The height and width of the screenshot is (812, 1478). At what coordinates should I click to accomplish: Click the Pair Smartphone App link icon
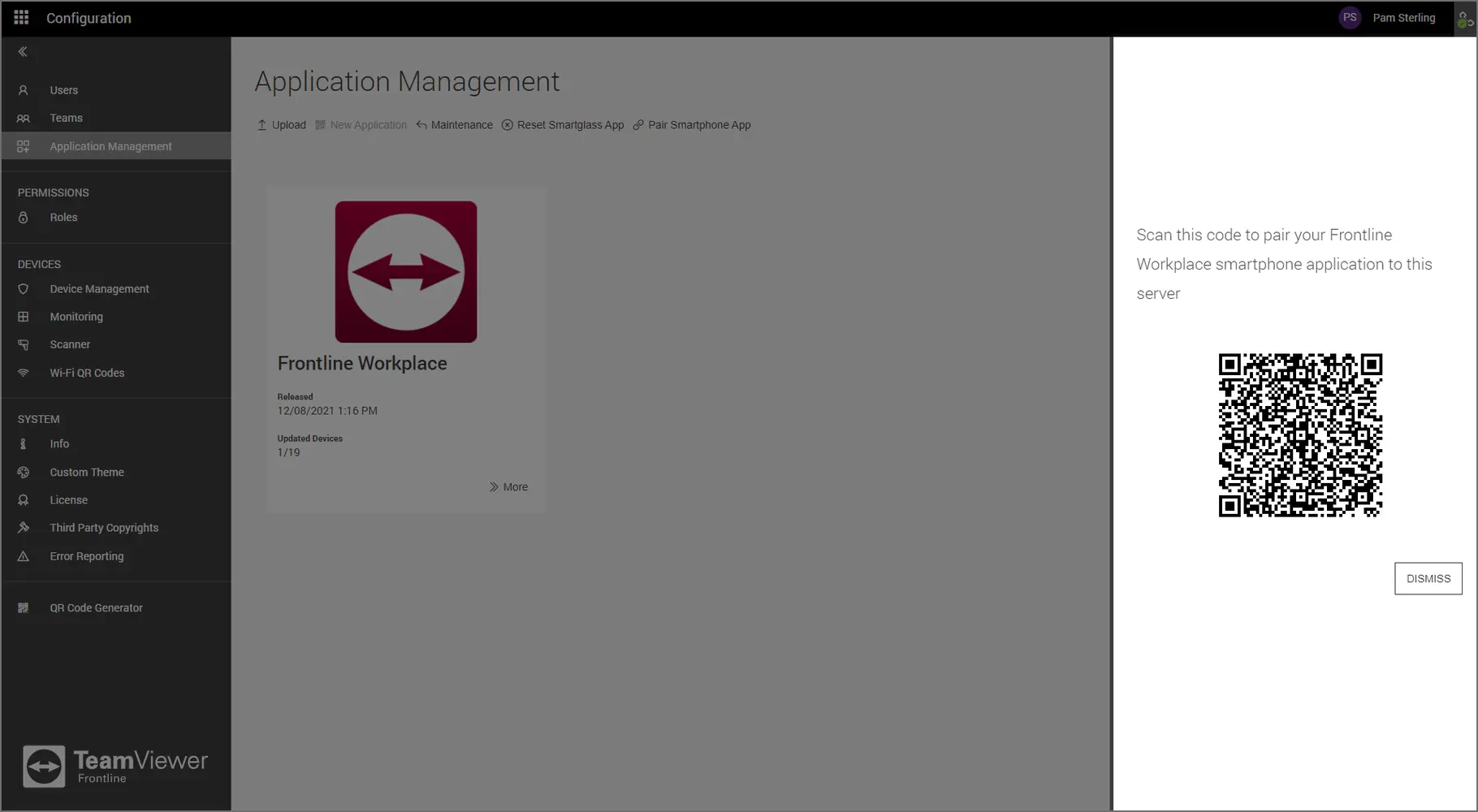638,125
